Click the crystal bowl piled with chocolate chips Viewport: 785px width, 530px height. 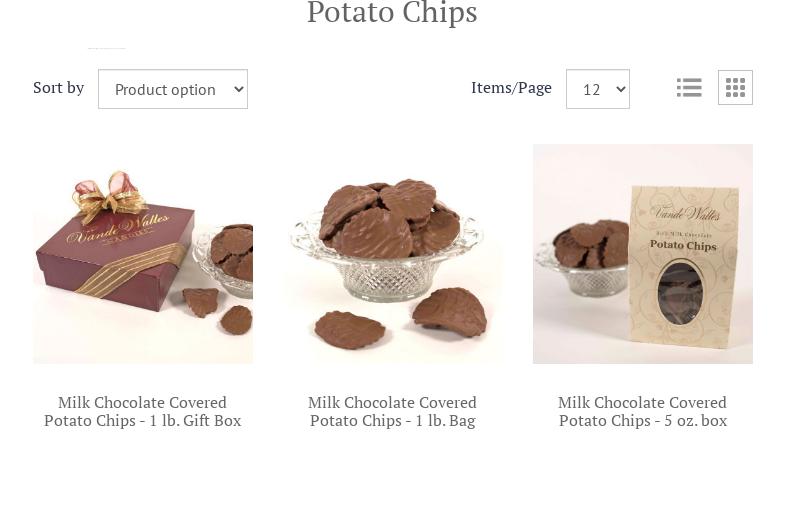pos(387,240)
